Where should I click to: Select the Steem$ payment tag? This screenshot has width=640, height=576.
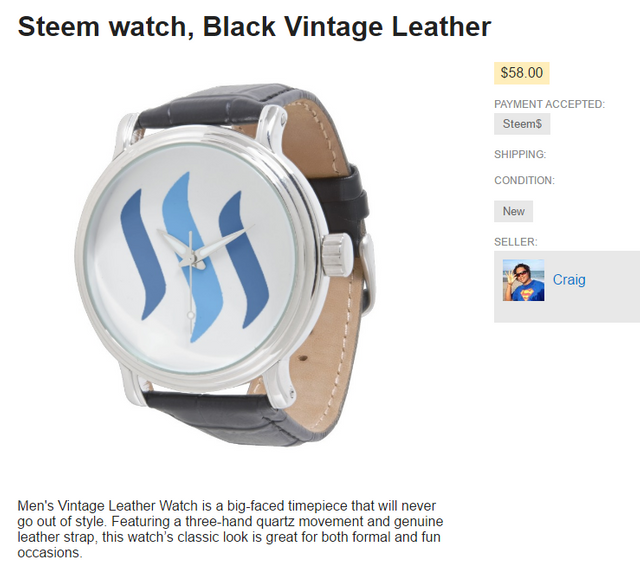point(522,124)
